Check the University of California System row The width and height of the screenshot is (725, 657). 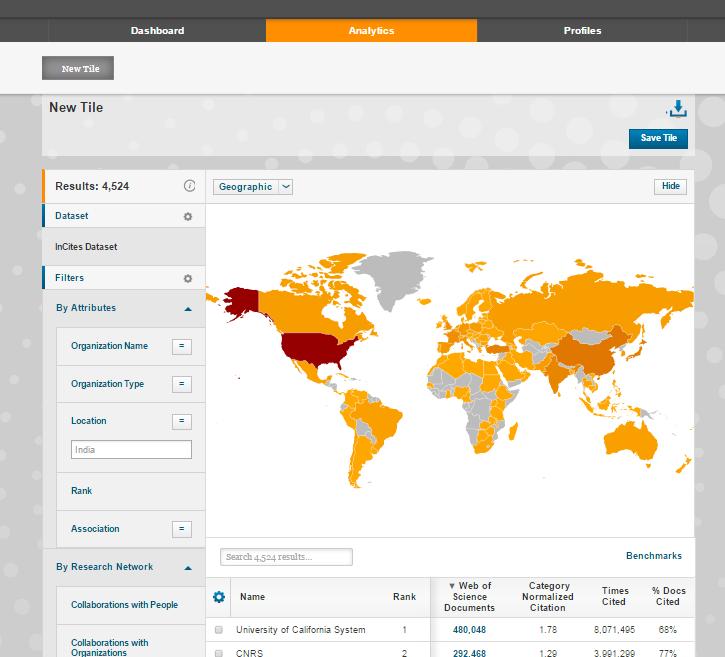[219, 630]
